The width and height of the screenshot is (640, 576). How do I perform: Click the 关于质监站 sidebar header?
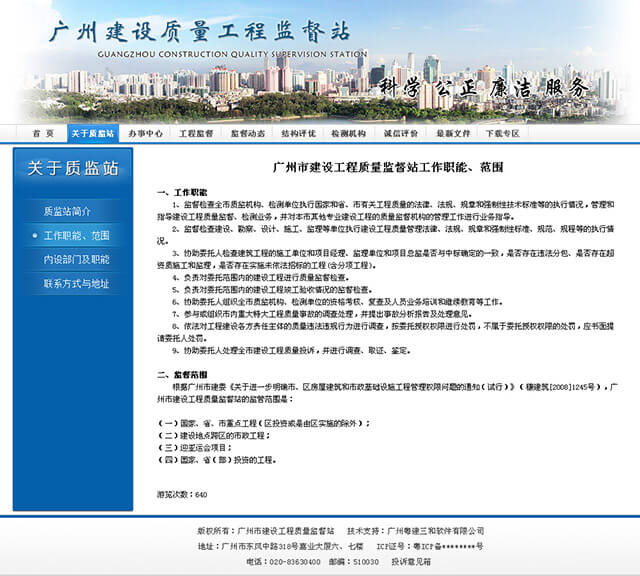click(x=73, y=168)
